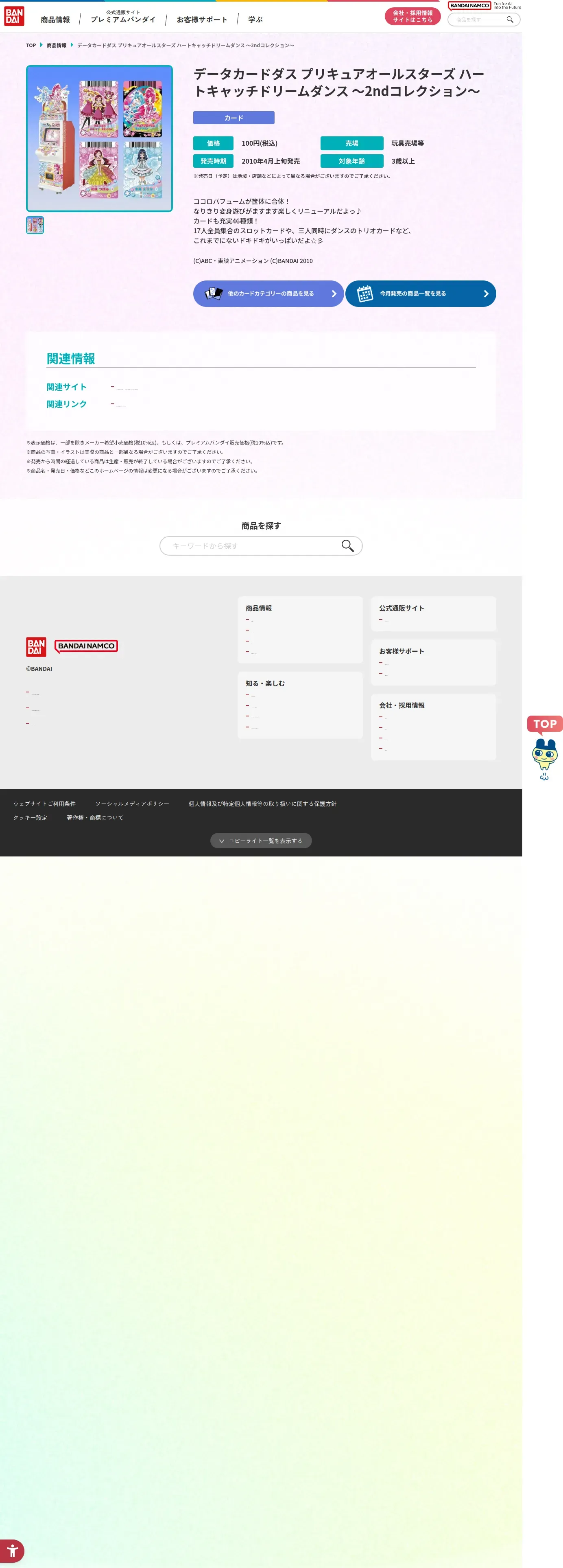Open the プレミアムバンダイ official shop menu
This screenshot has width=563, height=1568.
(x=123, y=17)
